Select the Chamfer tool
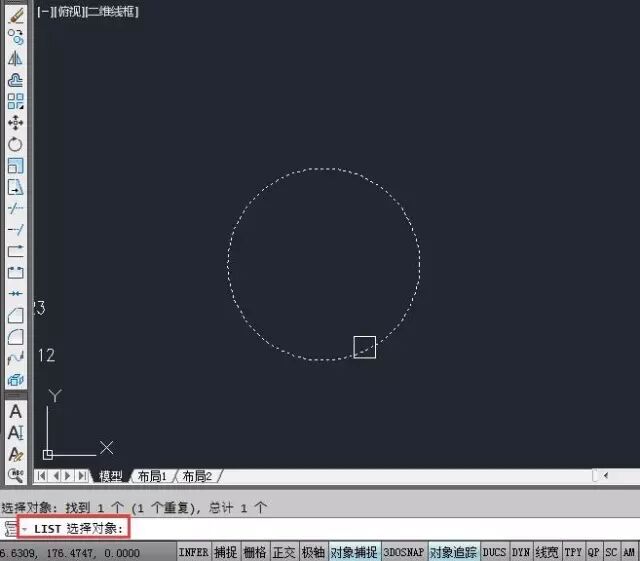The height and width of the screenshot is (561, 640). click(x=16, y=315)
